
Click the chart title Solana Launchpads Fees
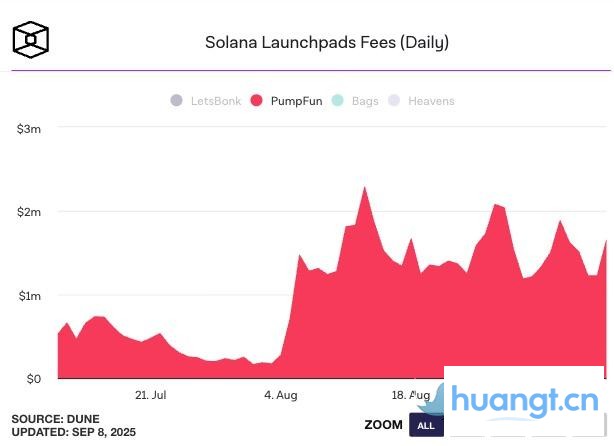(x=327, y=42)
